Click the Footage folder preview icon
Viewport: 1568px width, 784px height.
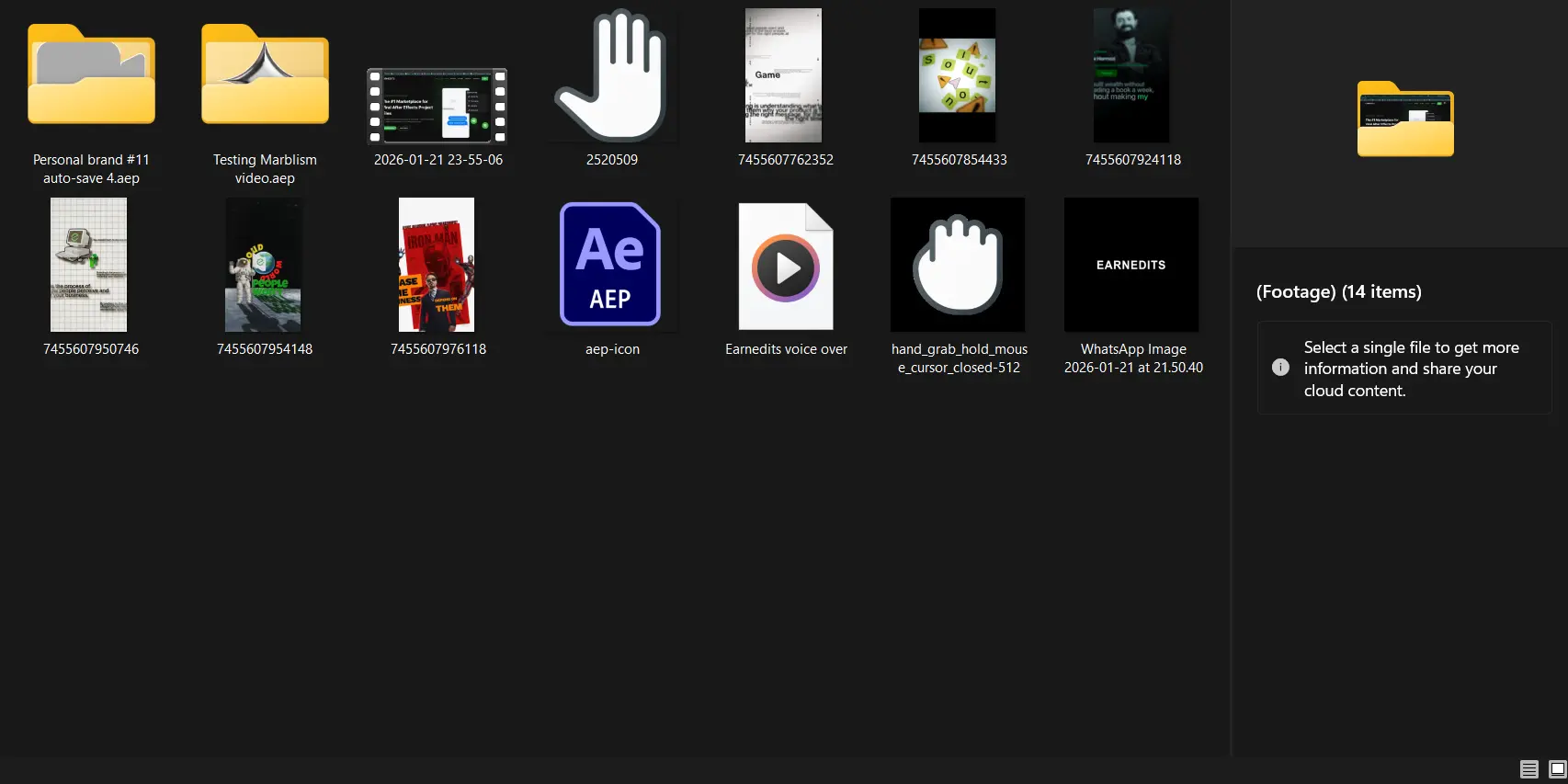(x=1405, y=119)
